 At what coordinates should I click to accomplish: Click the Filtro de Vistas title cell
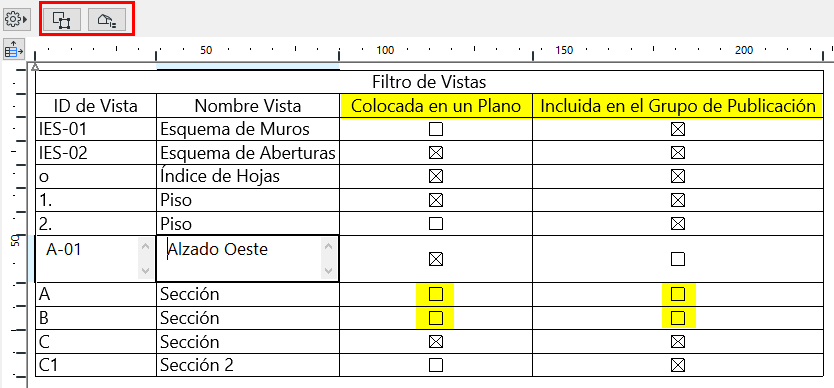click(429, 82)
